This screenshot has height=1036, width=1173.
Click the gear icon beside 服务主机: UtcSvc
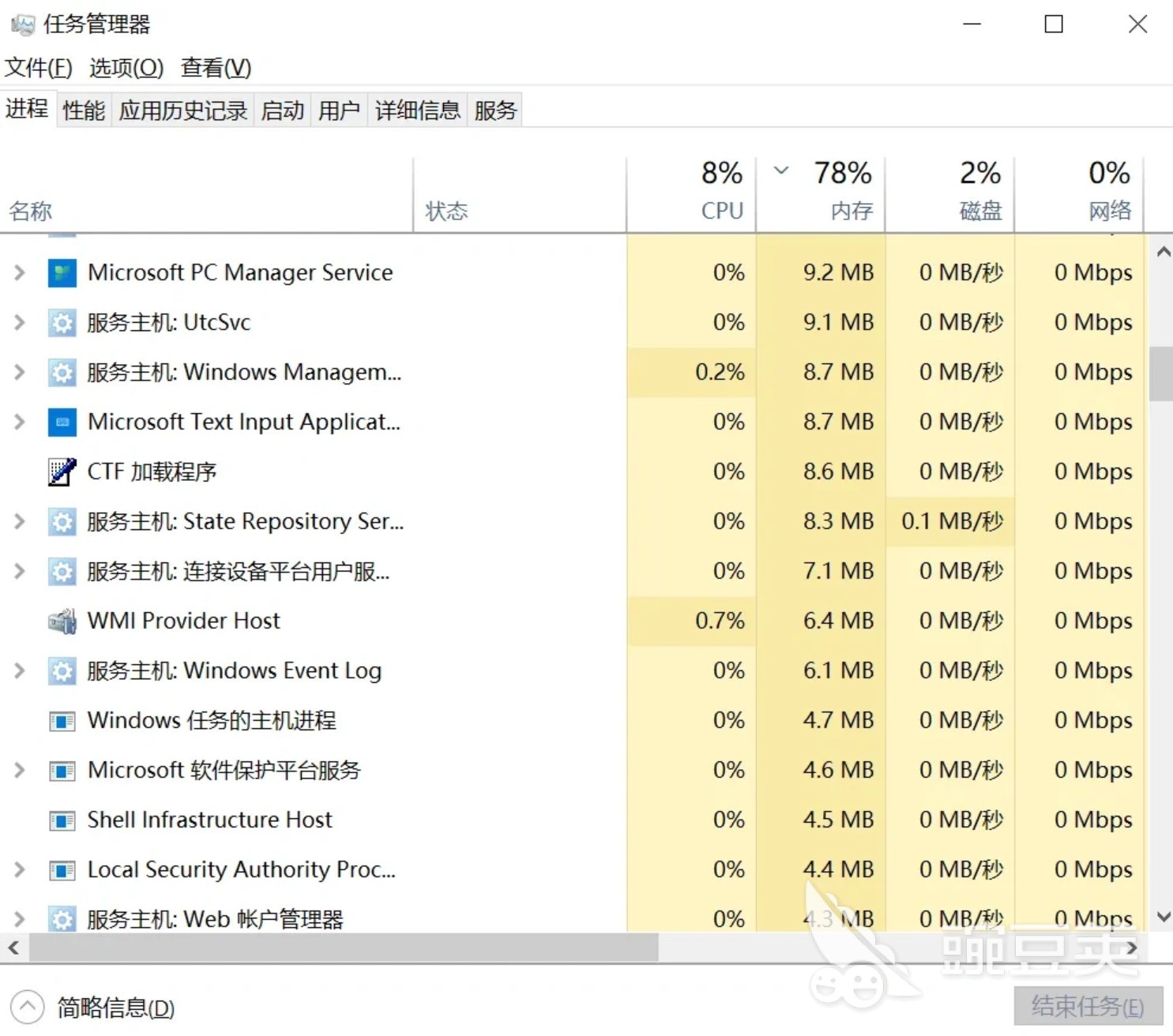pyautogui.click(x=62, y=323)
